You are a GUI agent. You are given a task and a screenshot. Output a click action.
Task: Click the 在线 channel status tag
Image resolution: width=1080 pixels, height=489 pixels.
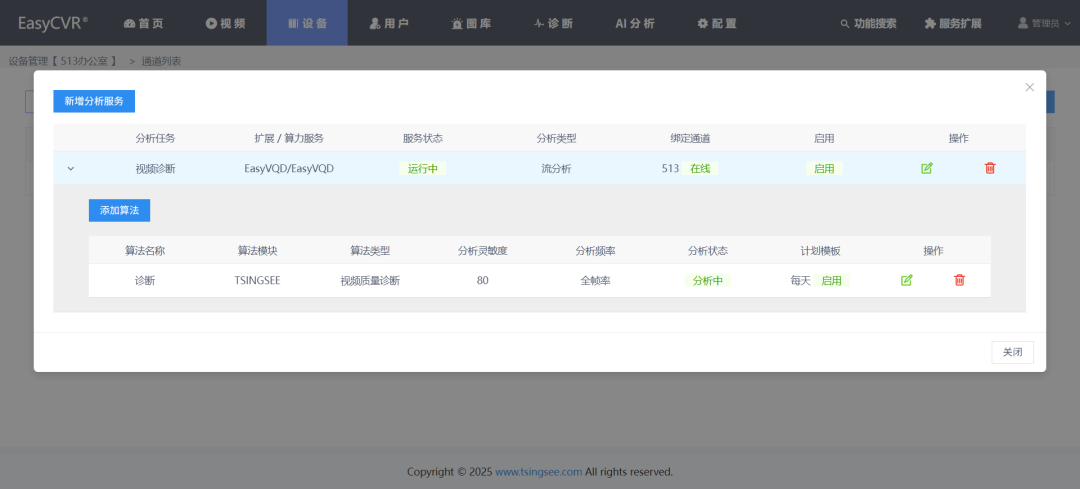[x=700, y=168]
